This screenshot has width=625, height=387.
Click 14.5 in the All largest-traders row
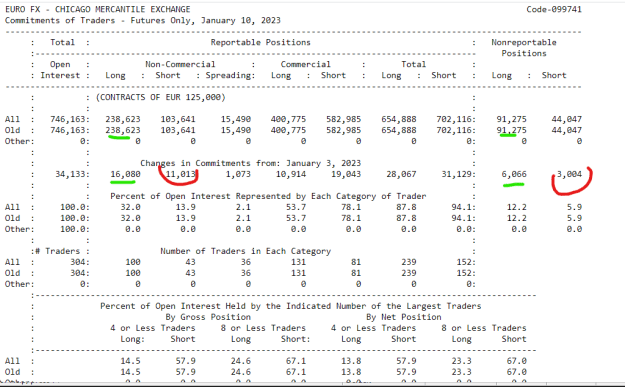click(130, 361)
